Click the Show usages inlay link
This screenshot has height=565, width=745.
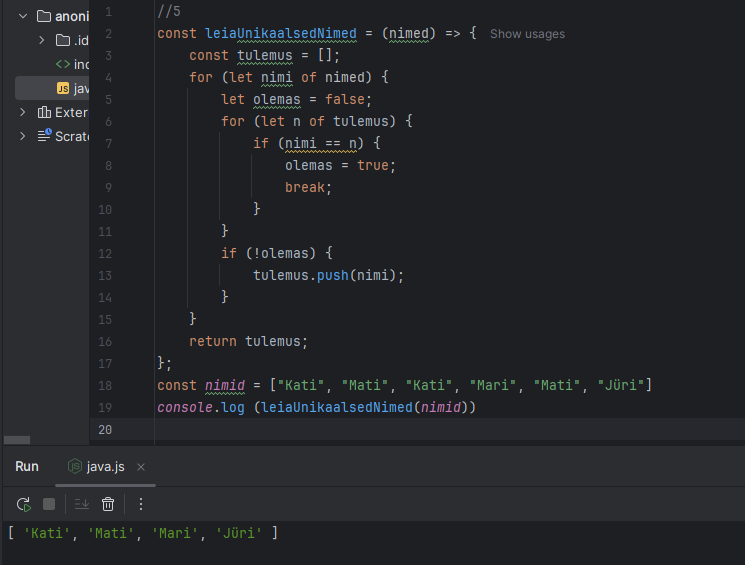pos(527,34)
